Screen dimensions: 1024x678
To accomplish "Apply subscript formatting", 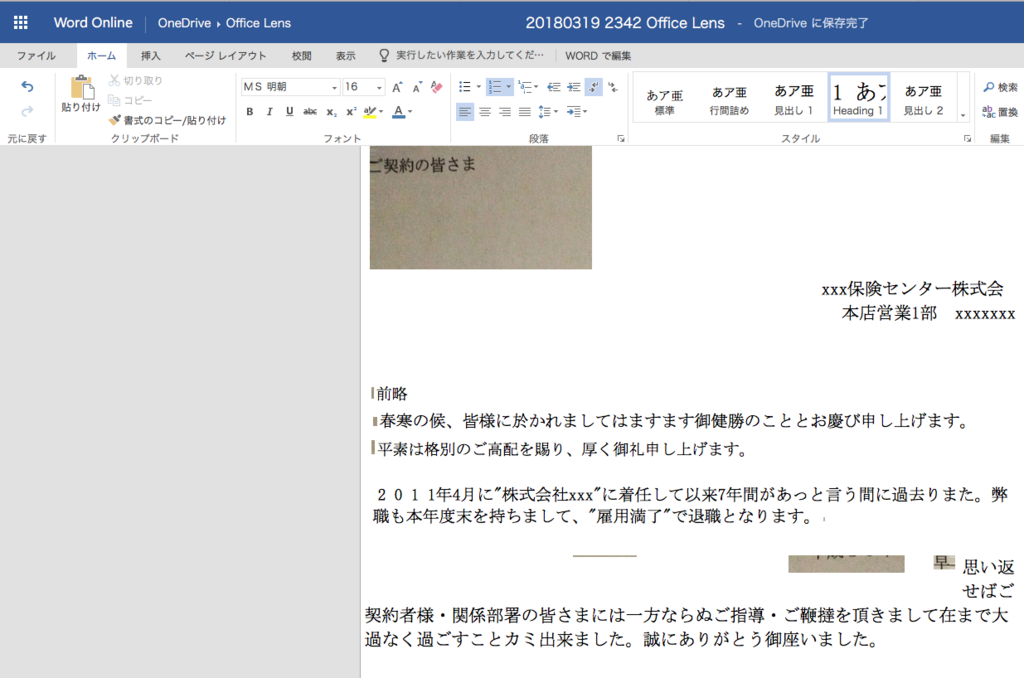I will point(331,112).
